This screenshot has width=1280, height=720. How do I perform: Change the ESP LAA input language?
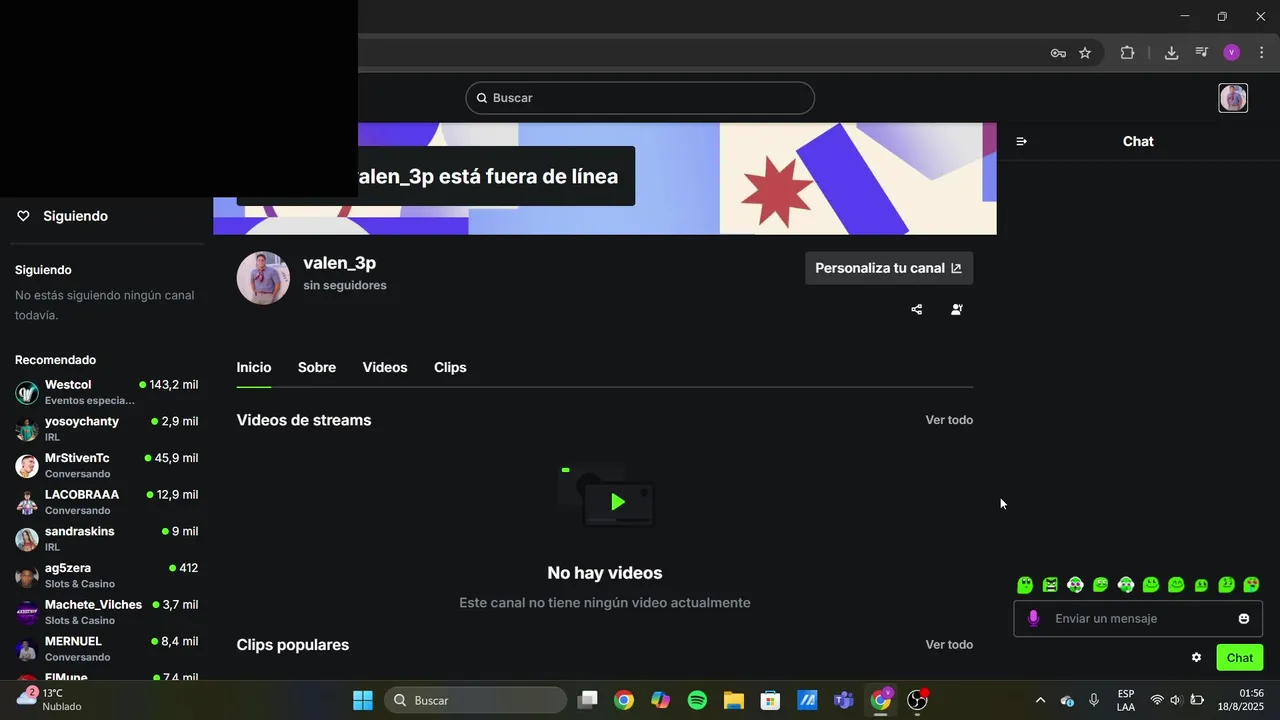(x=1126, y=700)
